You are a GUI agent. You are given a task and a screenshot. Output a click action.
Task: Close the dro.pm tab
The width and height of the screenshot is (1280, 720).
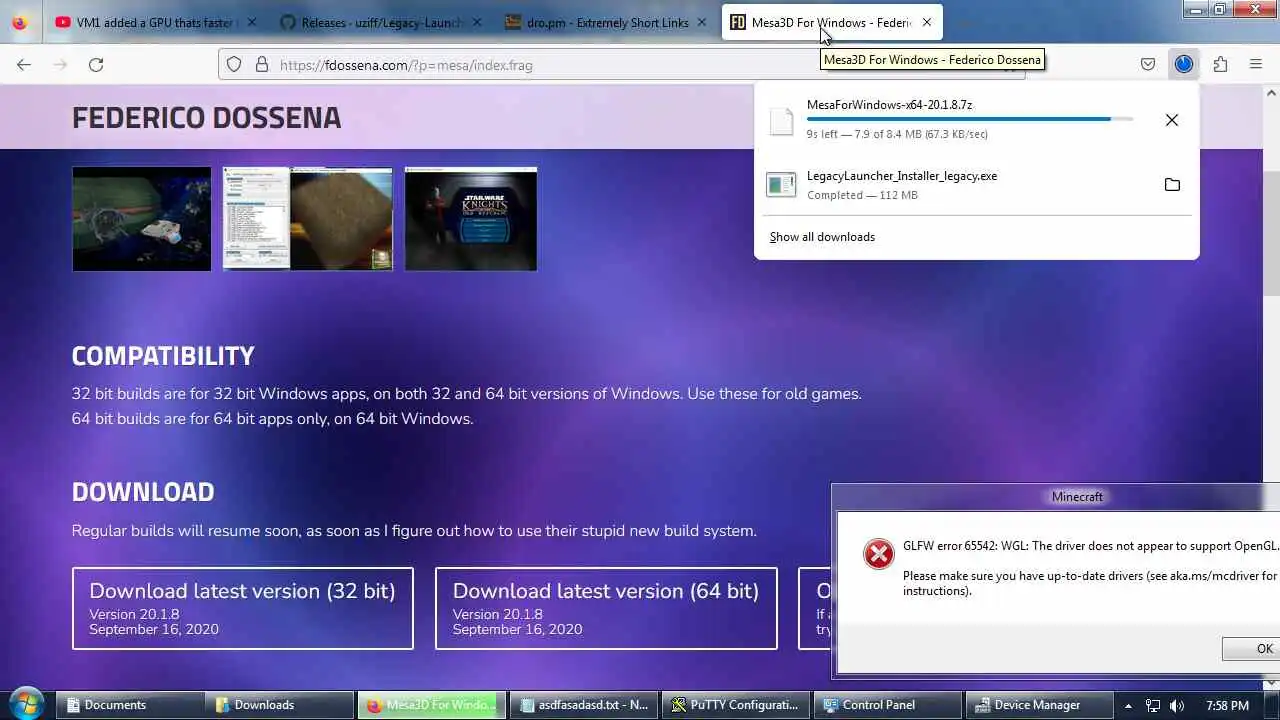click(x=701, y=22)
